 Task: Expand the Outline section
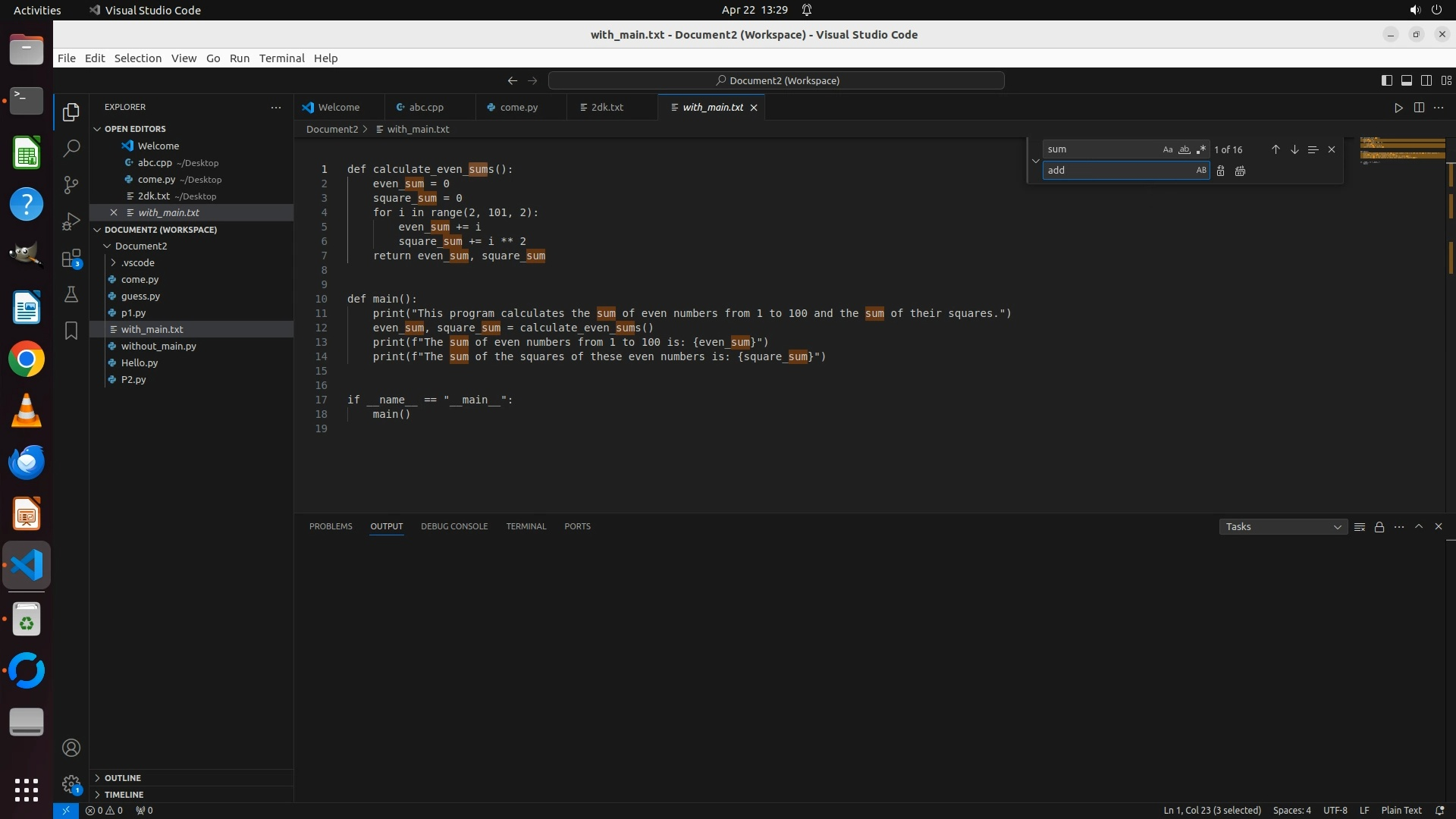(123, 778)
